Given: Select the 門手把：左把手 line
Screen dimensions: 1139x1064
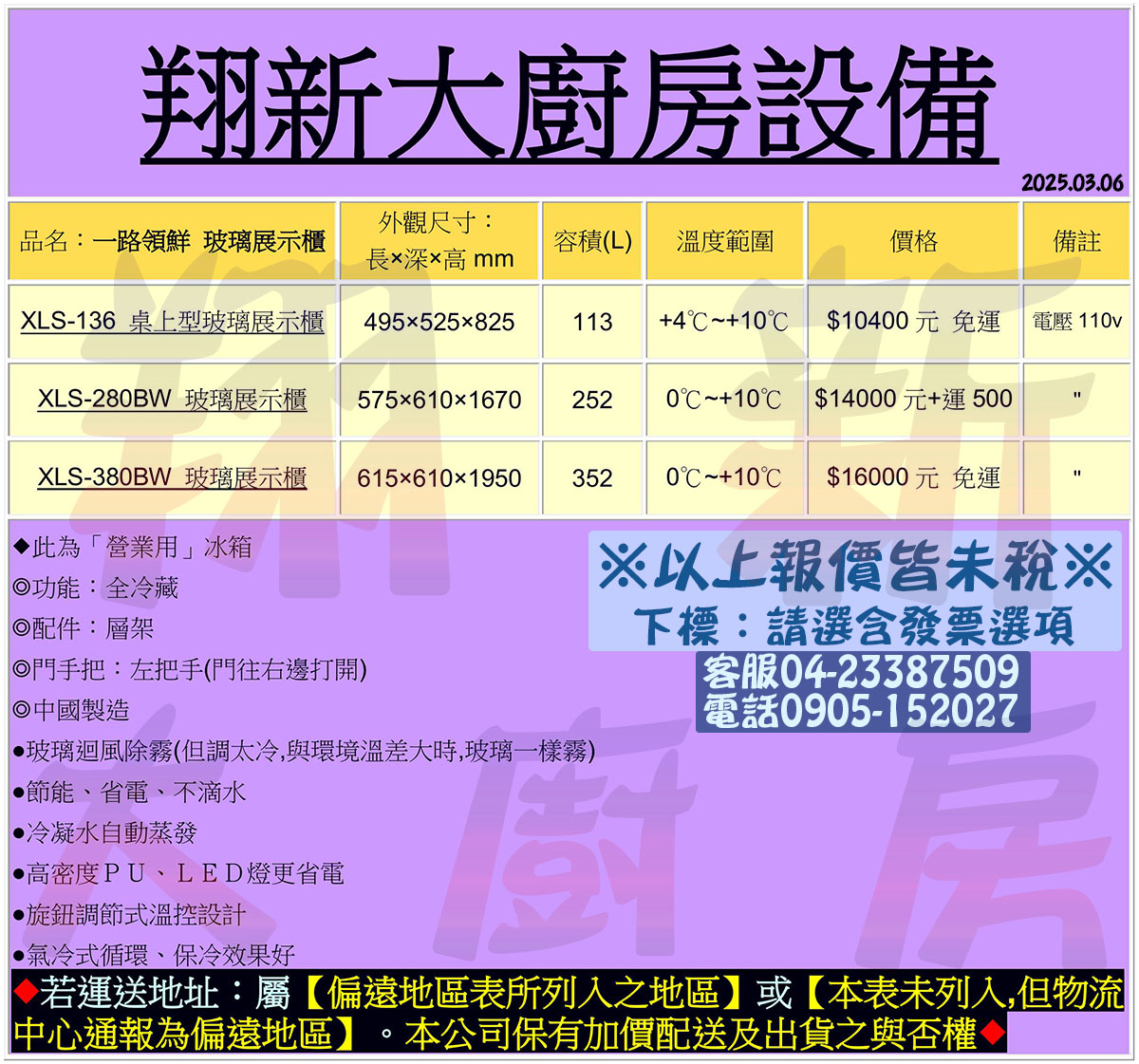Looking at the screenshot, I should point(190,669).
